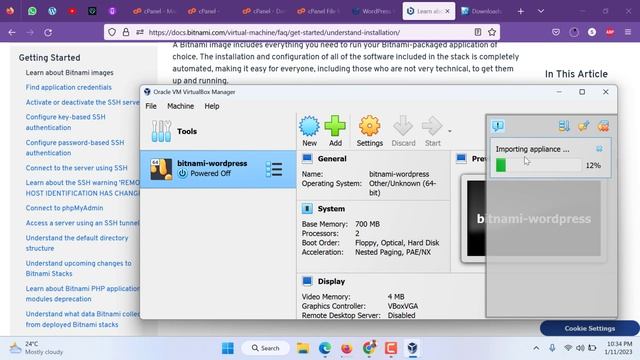Click the Importing appliance progress bar
Screen dimensions: 640x360
point(538,165)
